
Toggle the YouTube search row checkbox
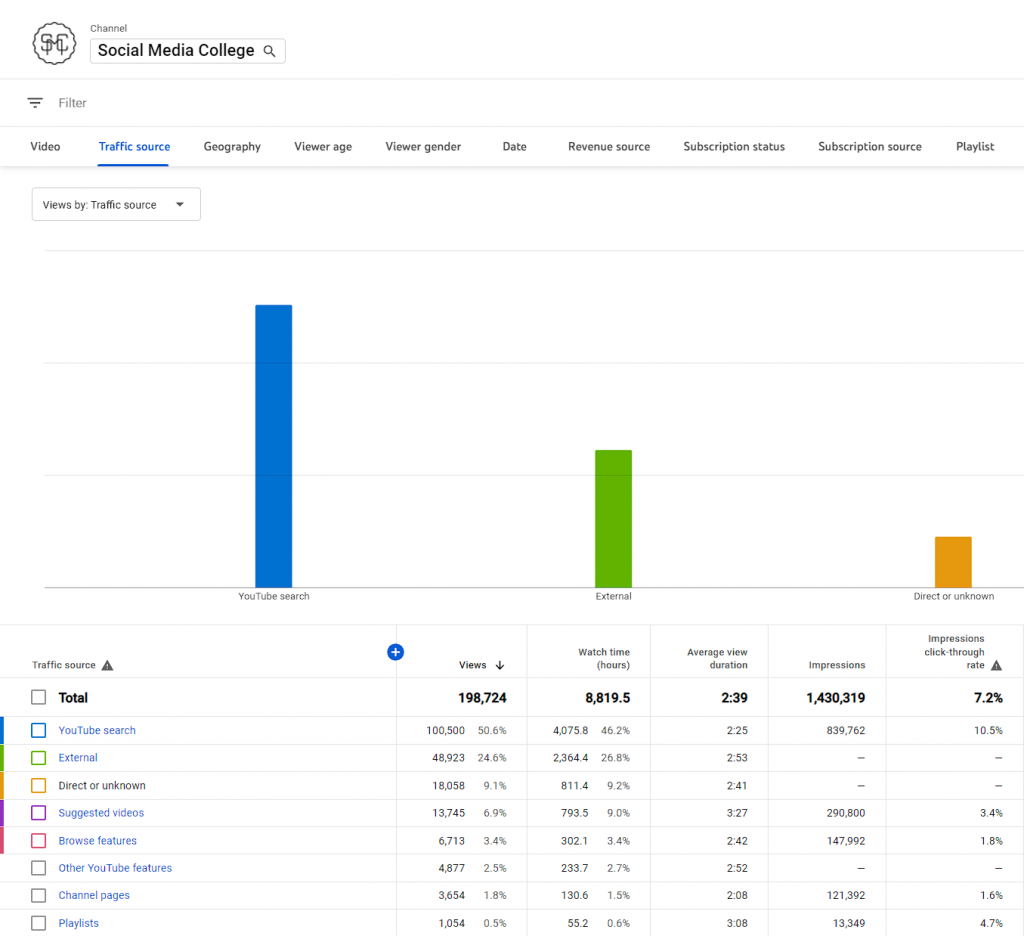coord(38,731)
